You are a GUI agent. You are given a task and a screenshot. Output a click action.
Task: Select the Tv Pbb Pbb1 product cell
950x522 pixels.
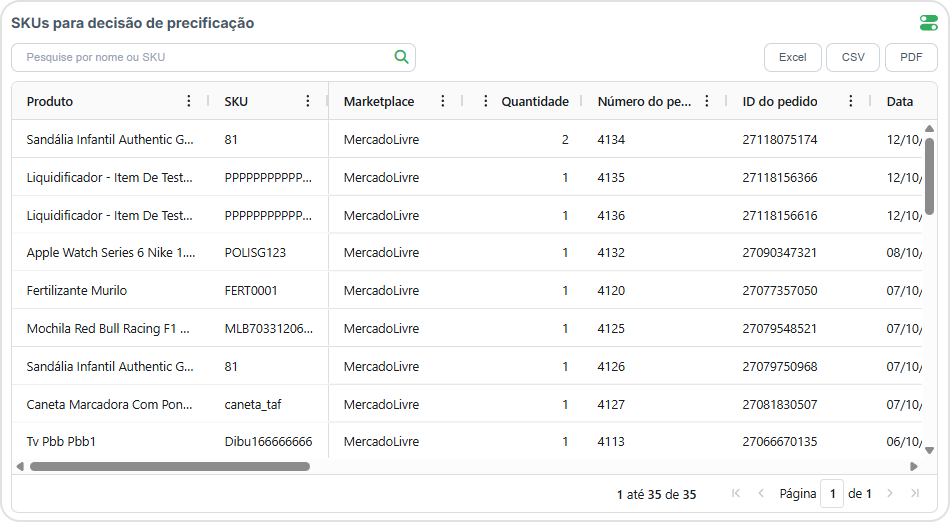point(61,441)
